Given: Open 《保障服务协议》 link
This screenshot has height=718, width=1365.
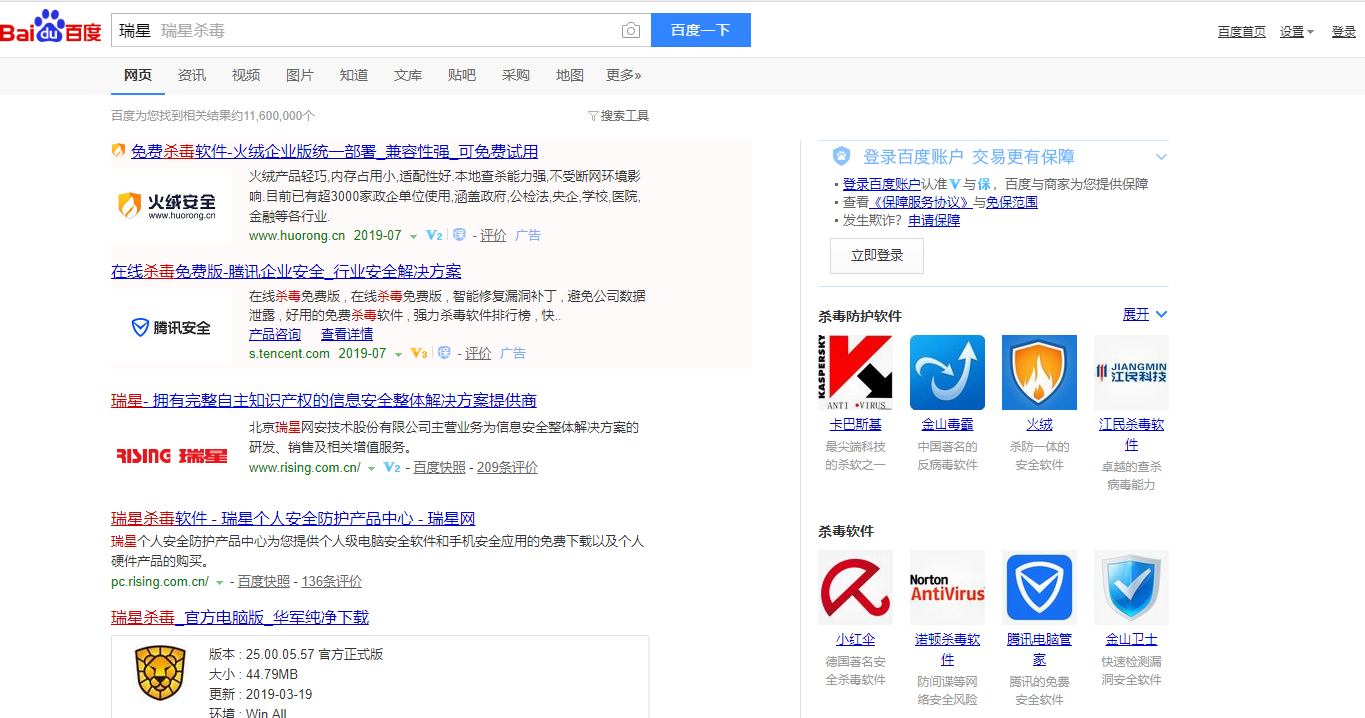Looking at the screenshot, I should [x=921, y=202].
